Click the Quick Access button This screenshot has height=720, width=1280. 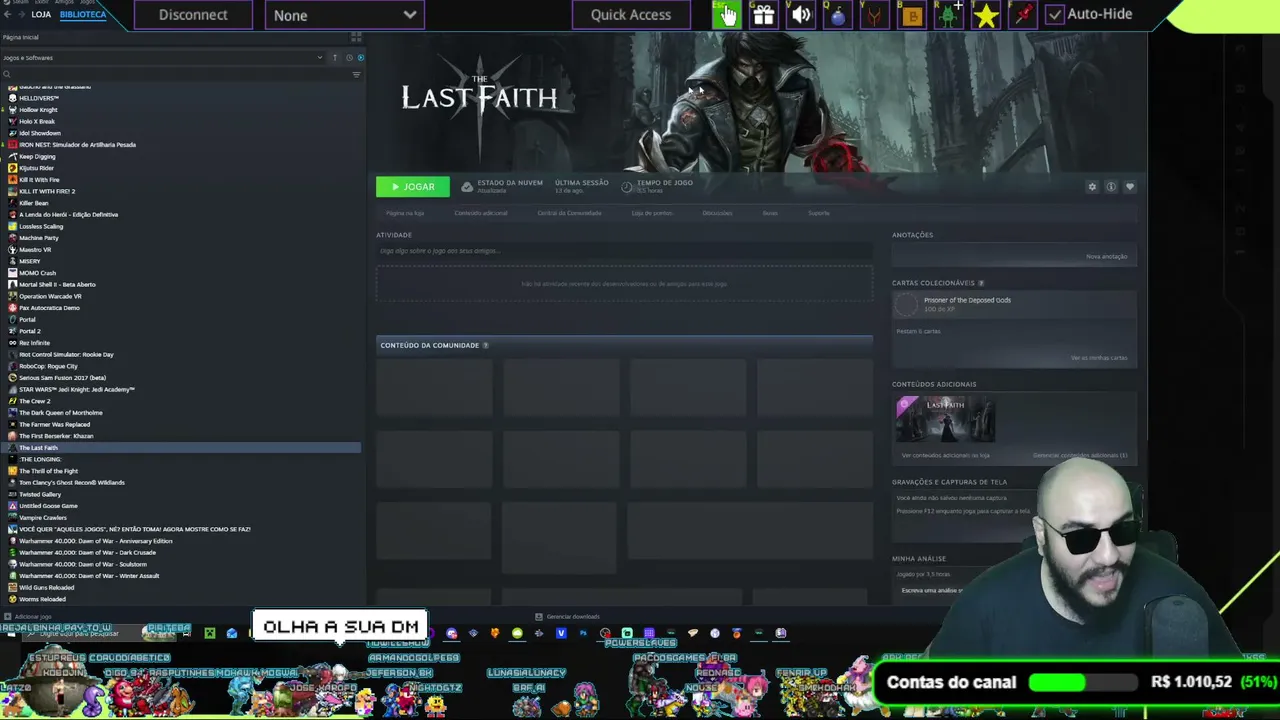(631, 15)
